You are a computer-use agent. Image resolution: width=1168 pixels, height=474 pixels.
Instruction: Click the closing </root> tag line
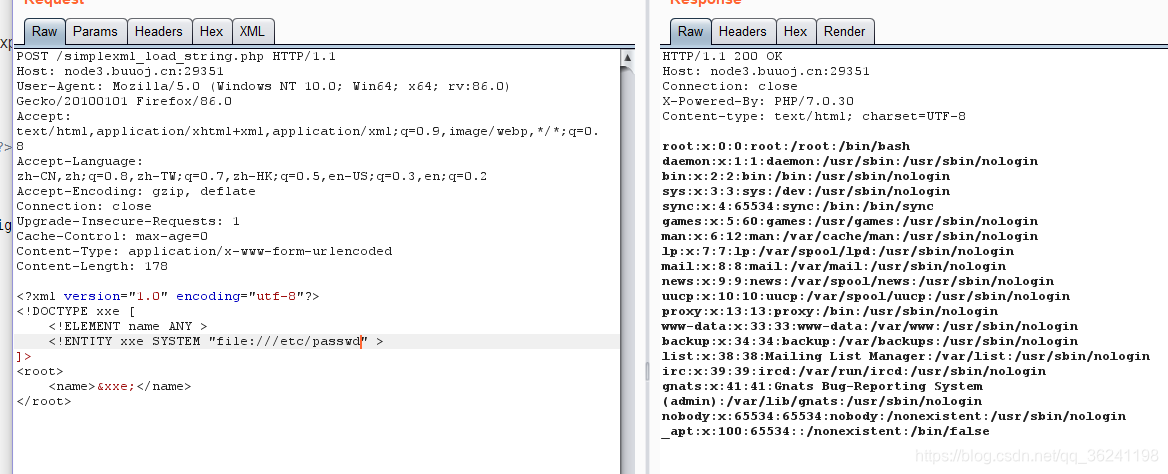pyautogui.click(x=44, y=401)
